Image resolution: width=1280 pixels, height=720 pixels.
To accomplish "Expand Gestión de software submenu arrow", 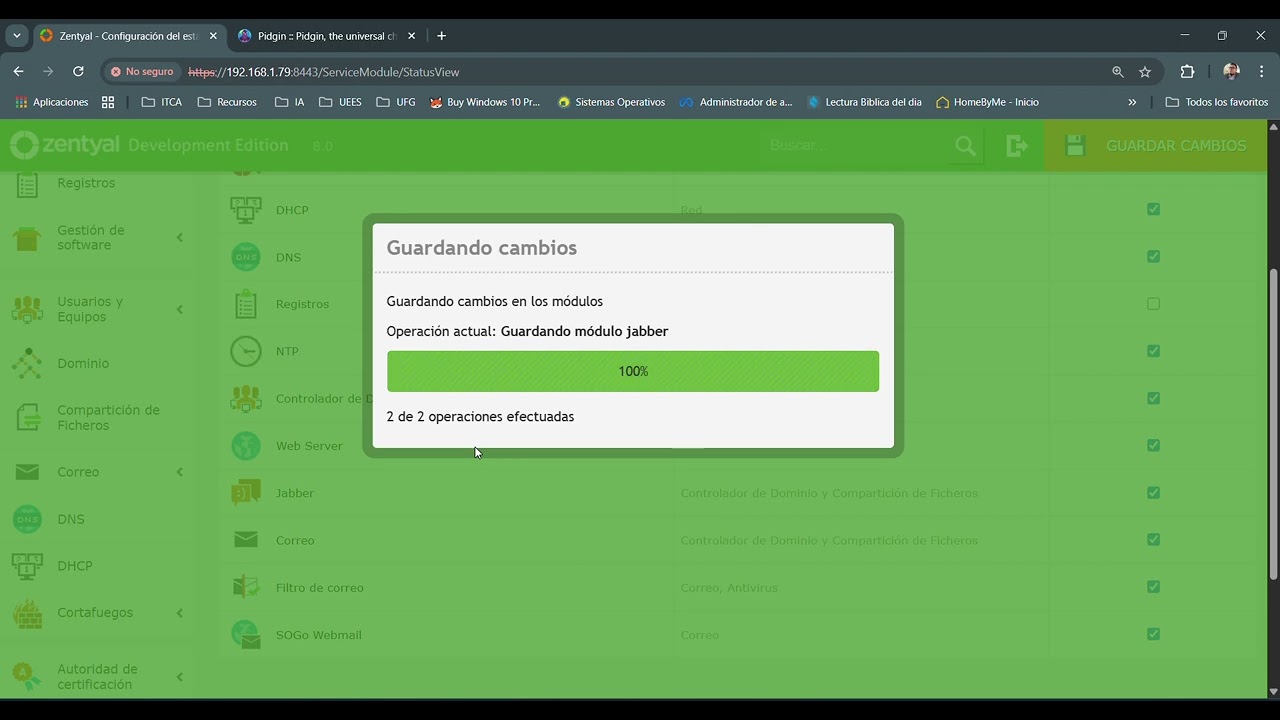I will [180, 237].
